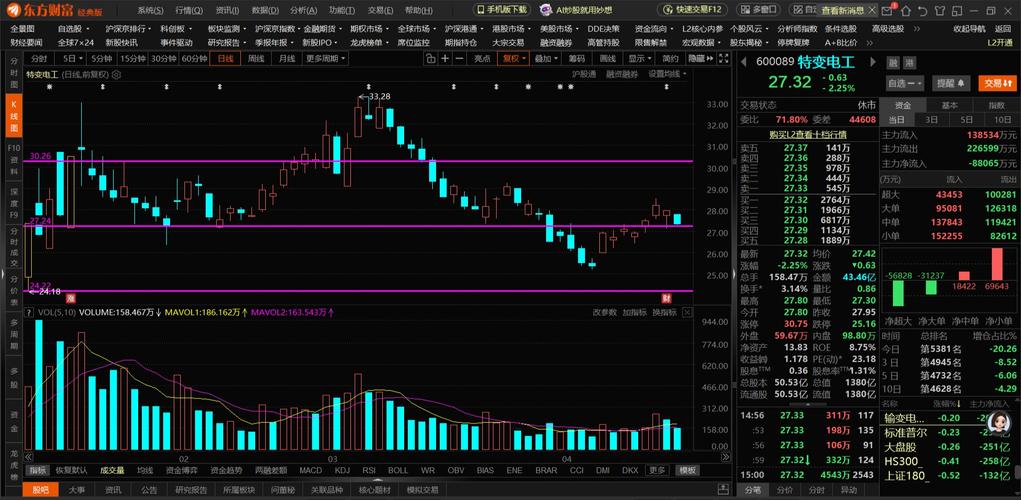Click the 改参数 parameter button
This screenshot has height=500, width=1021.
click(x=604, y=312)
